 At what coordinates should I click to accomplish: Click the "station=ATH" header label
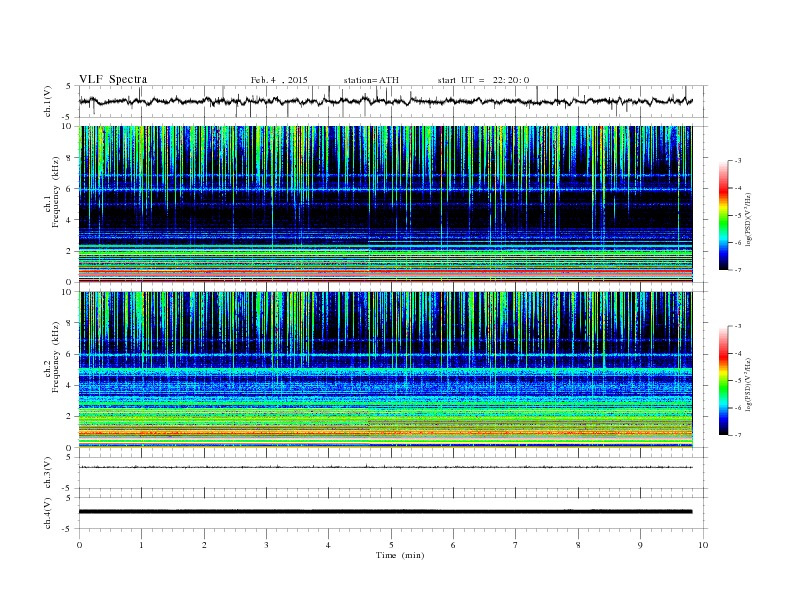coord(371,80)
